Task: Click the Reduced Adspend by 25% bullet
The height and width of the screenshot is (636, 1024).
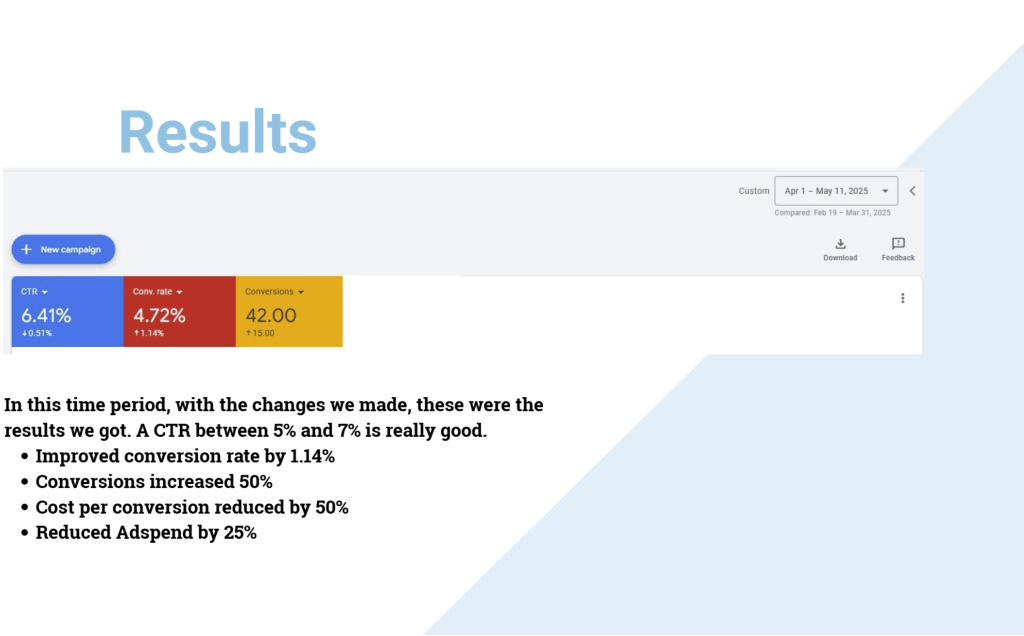Action: click(x=146, y=533)
